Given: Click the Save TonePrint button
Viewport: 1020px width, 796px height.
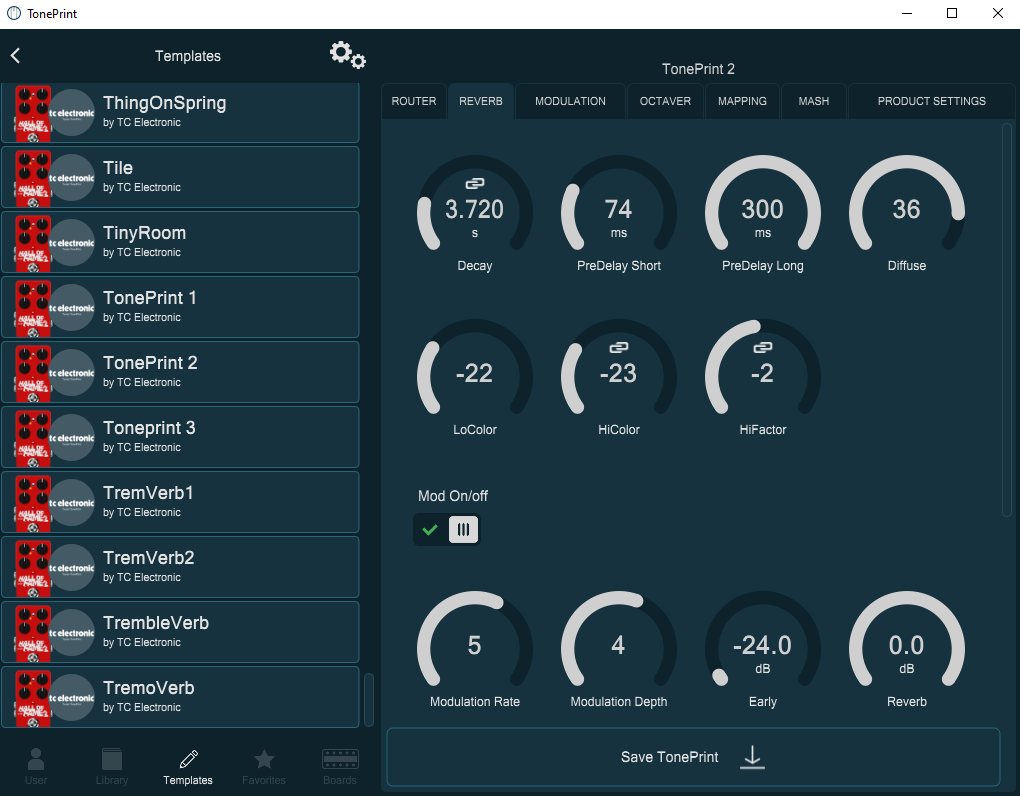Looking at the screenshot, I should tap(693, 757).
